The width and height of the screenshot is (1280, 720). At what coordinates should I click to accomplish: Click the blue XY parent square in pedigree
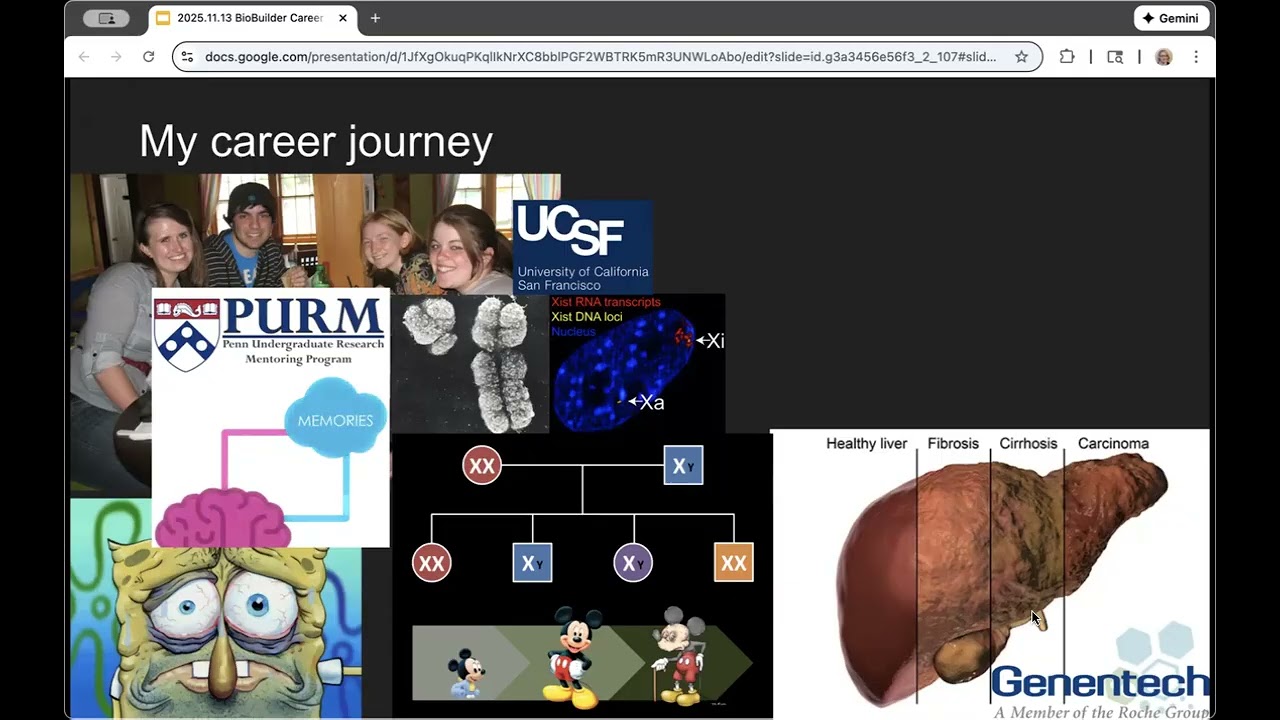[683, 466]
